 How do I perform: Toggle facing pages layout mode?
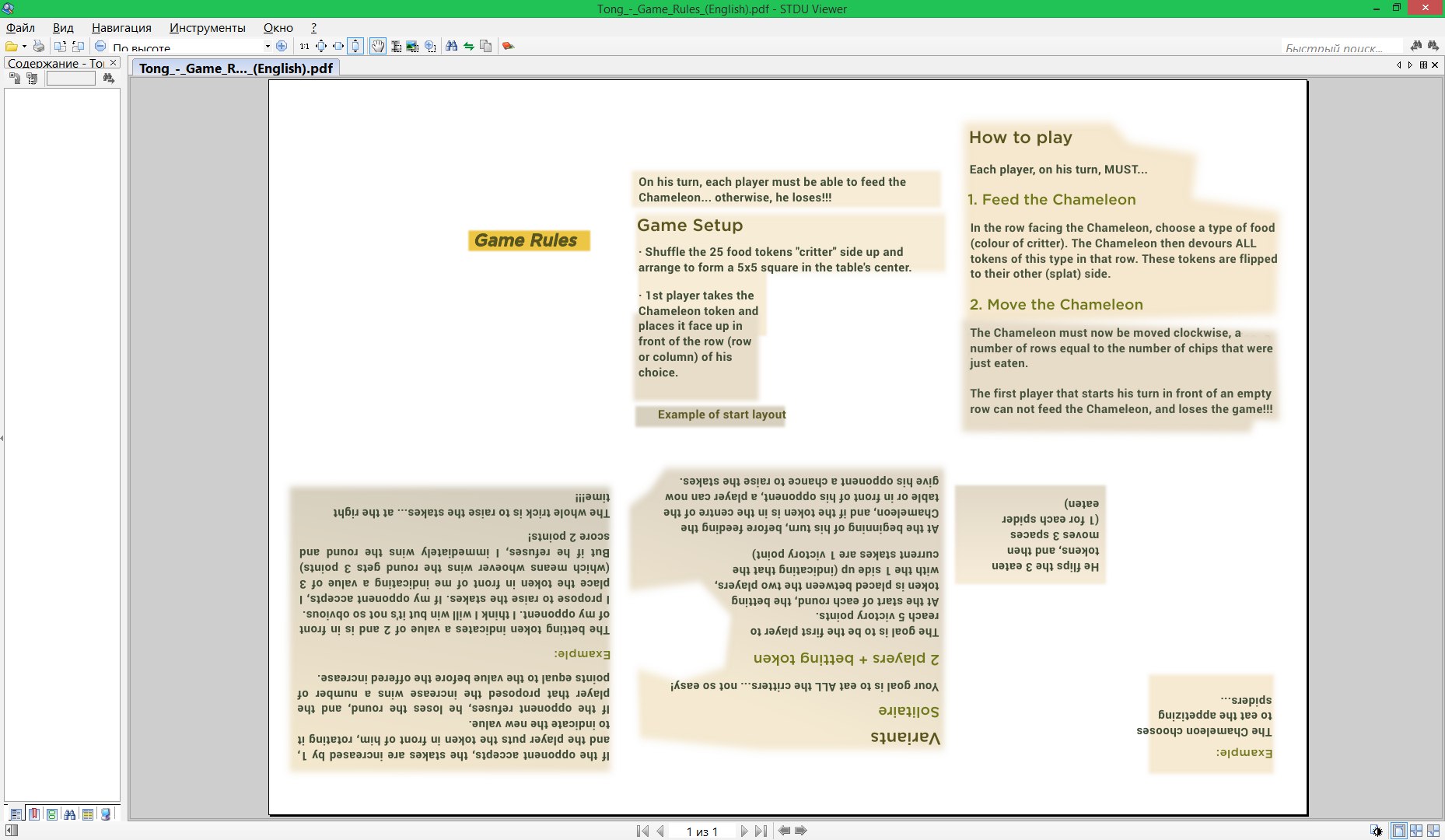click(1416, 831)
